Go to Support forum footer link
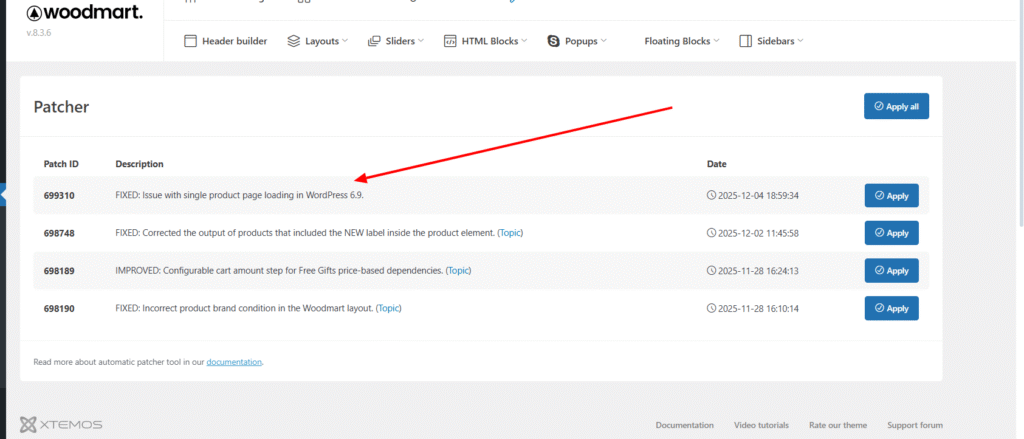 coord(914,425)
